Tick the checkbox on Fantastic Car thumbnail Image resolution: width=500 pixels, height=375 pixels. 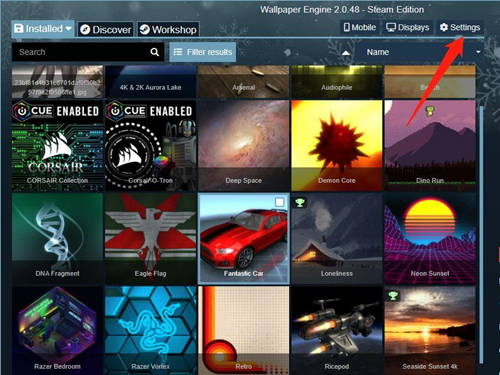(x=279, y=202)
